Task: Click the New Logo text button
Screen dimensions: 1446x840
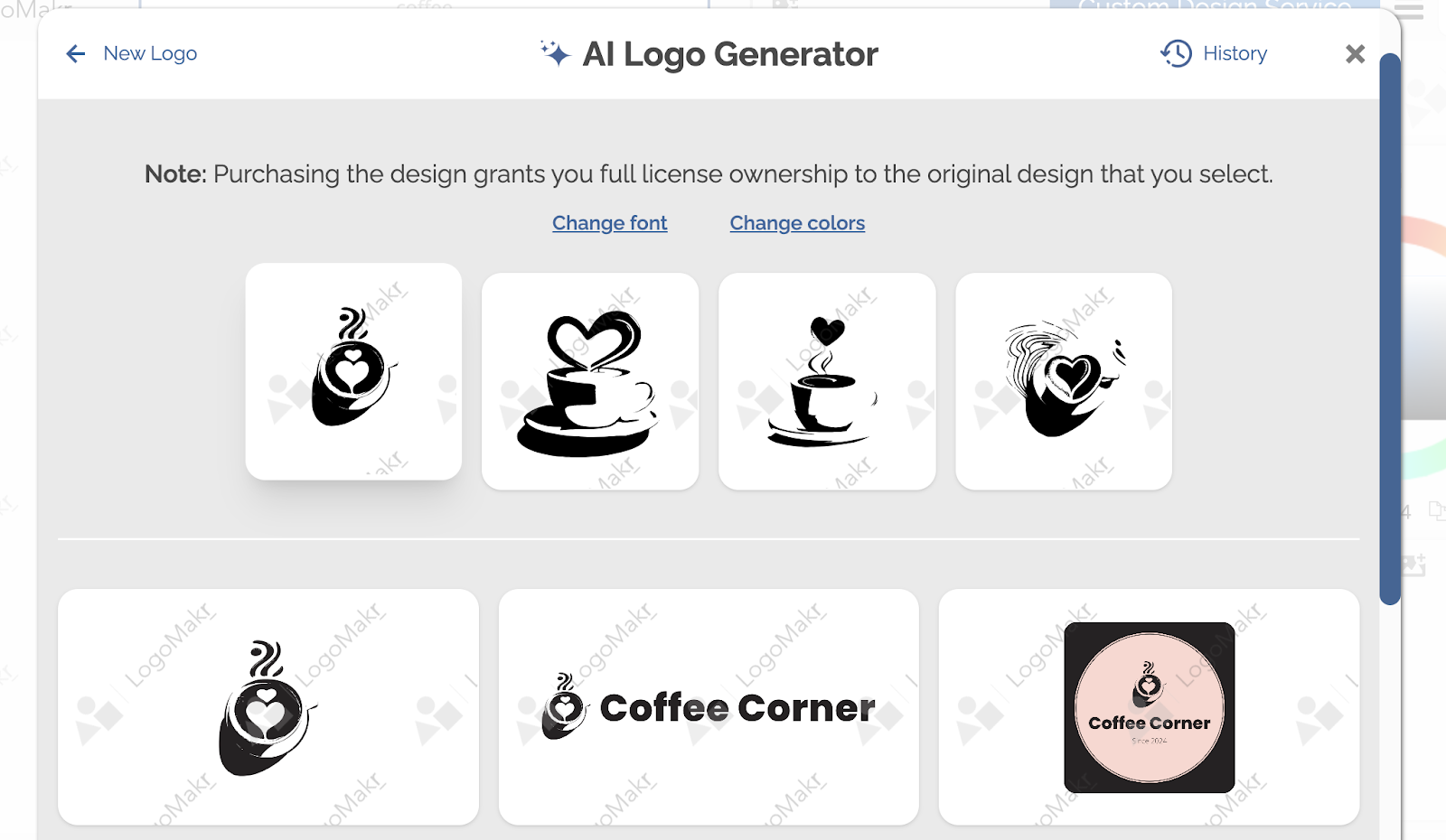Action: (x=150, y=53)
